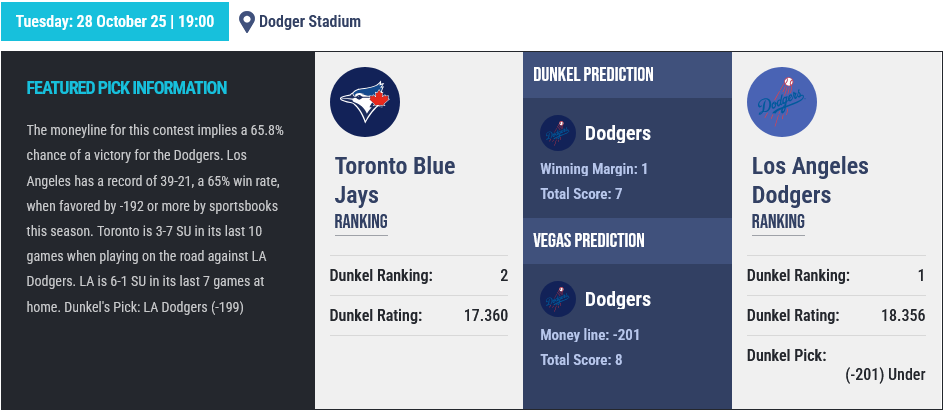Screen dimensions: 945x412
Task: Click the Dodgers Ranking label
Action: pyautogui.click(x=778, y=221)
